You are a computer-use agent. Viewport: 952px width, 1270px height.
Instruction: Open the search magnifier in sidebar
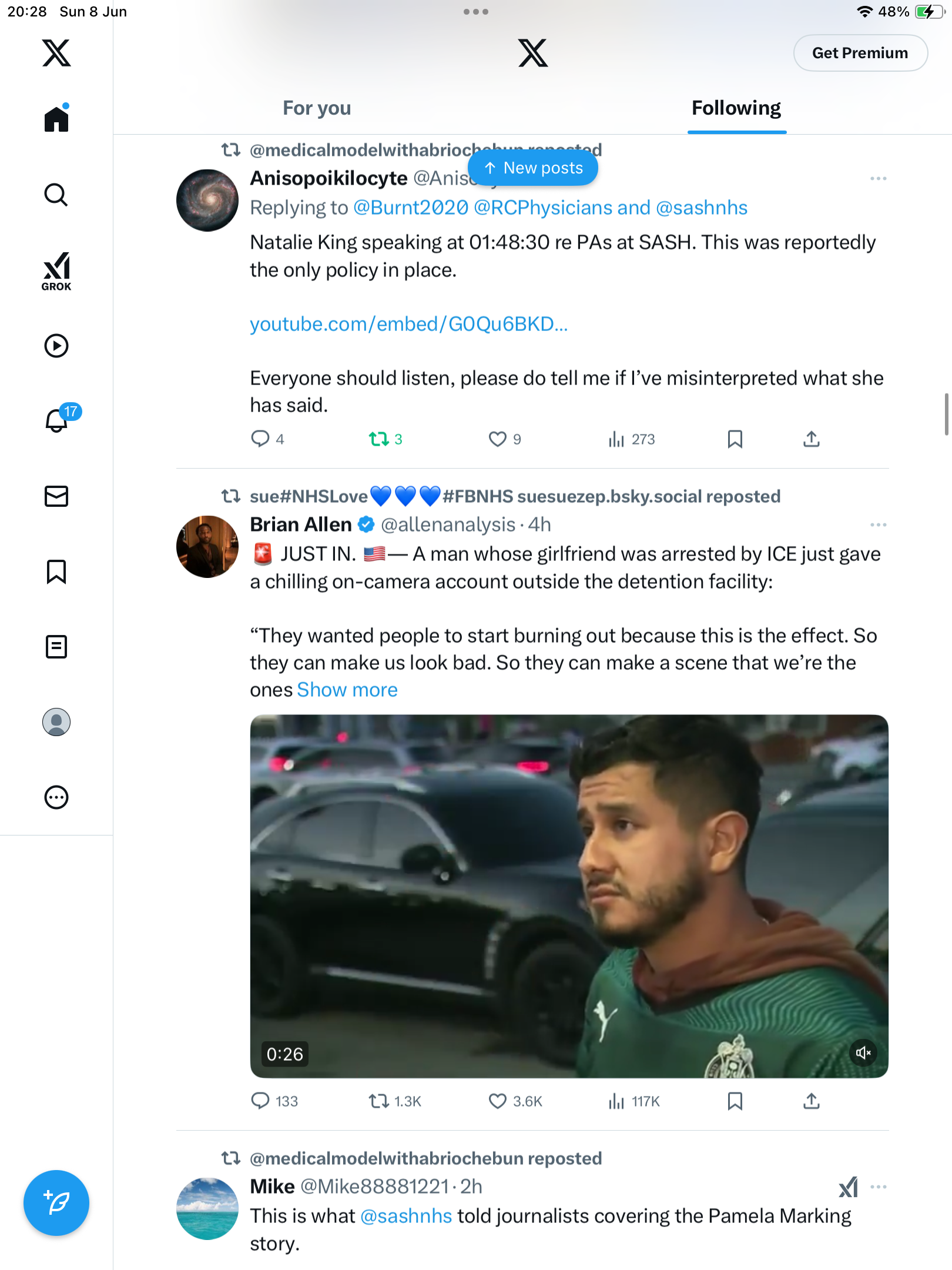(56, 195)
